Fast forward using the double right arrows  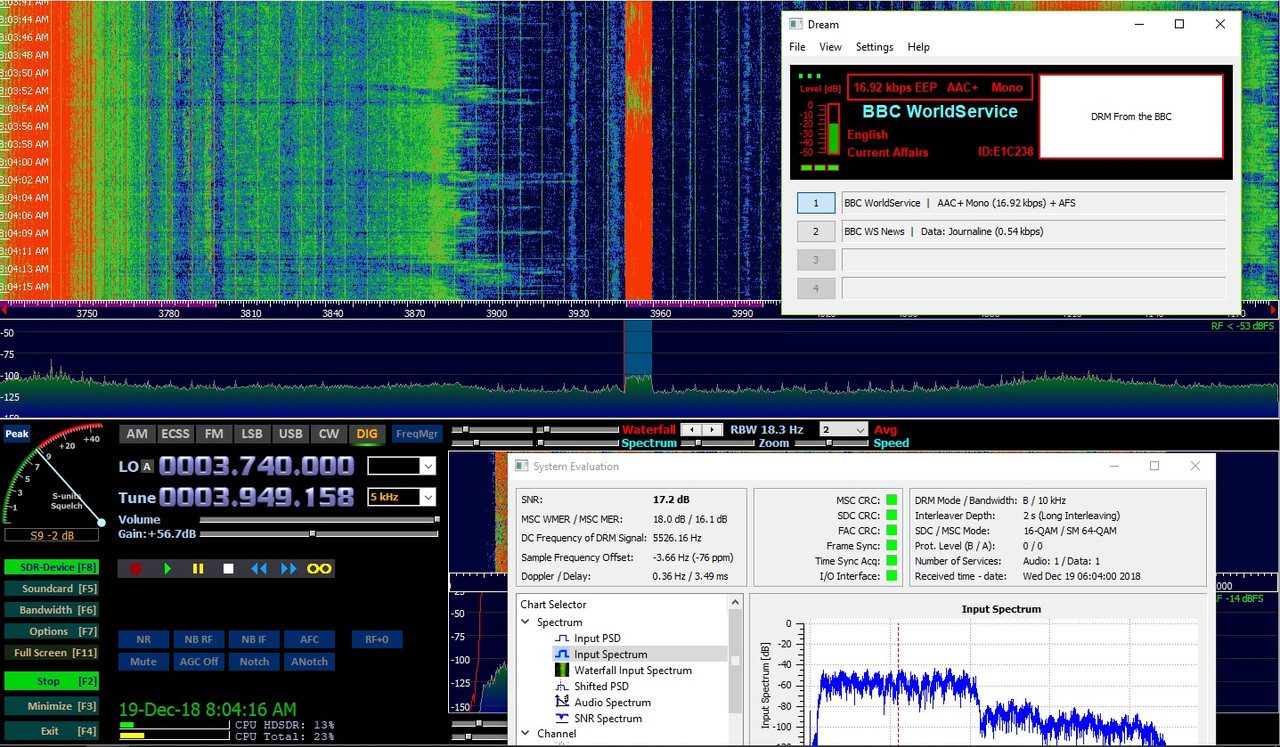click(x=289, y=568)
